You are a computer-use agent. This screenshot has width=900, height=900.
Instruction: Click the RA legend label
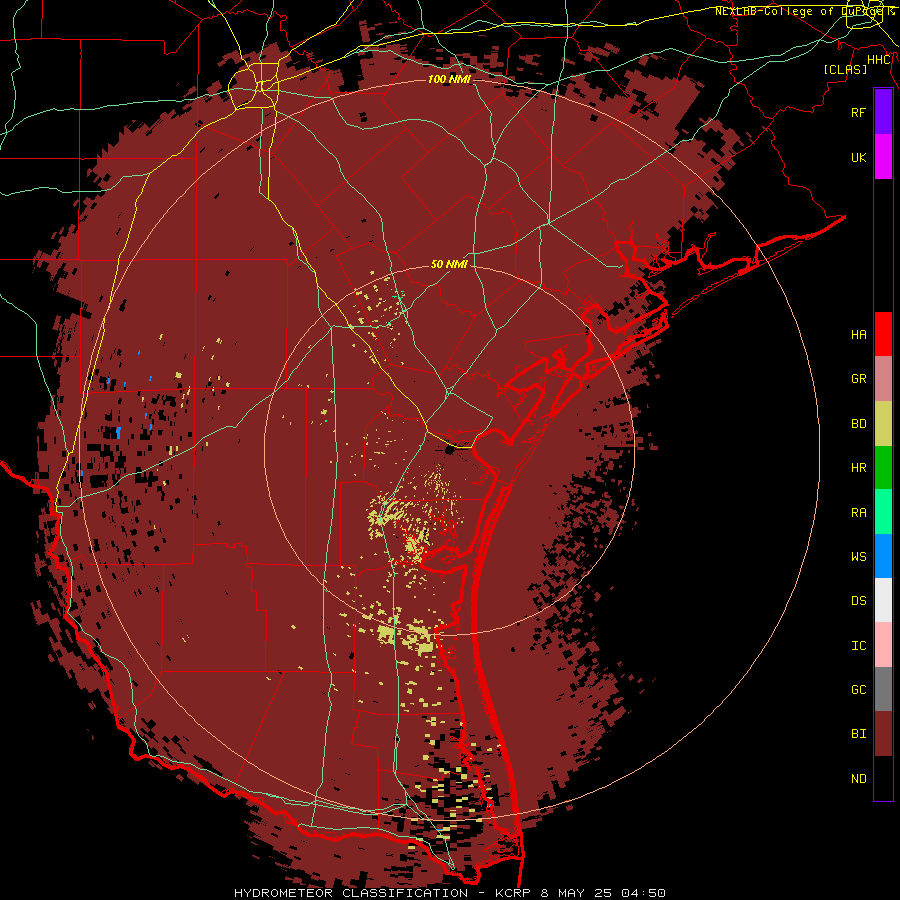[858, 513]
